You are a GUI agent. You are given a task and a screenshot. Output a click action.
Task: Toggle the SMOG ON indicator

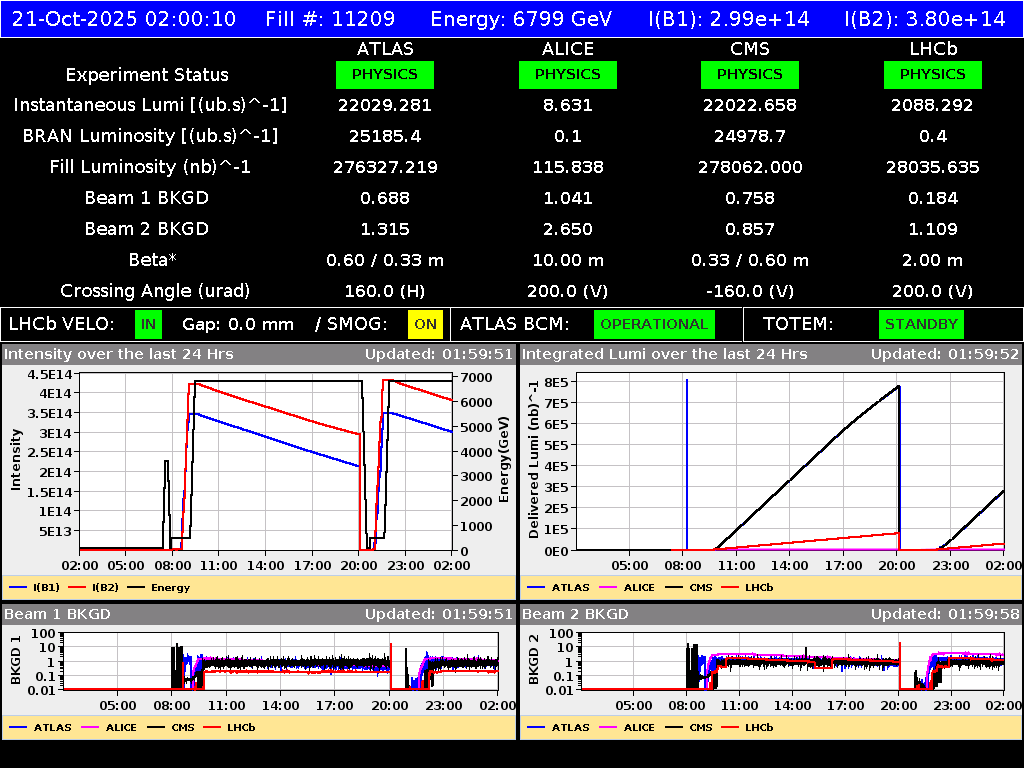(x=423, y=324)
